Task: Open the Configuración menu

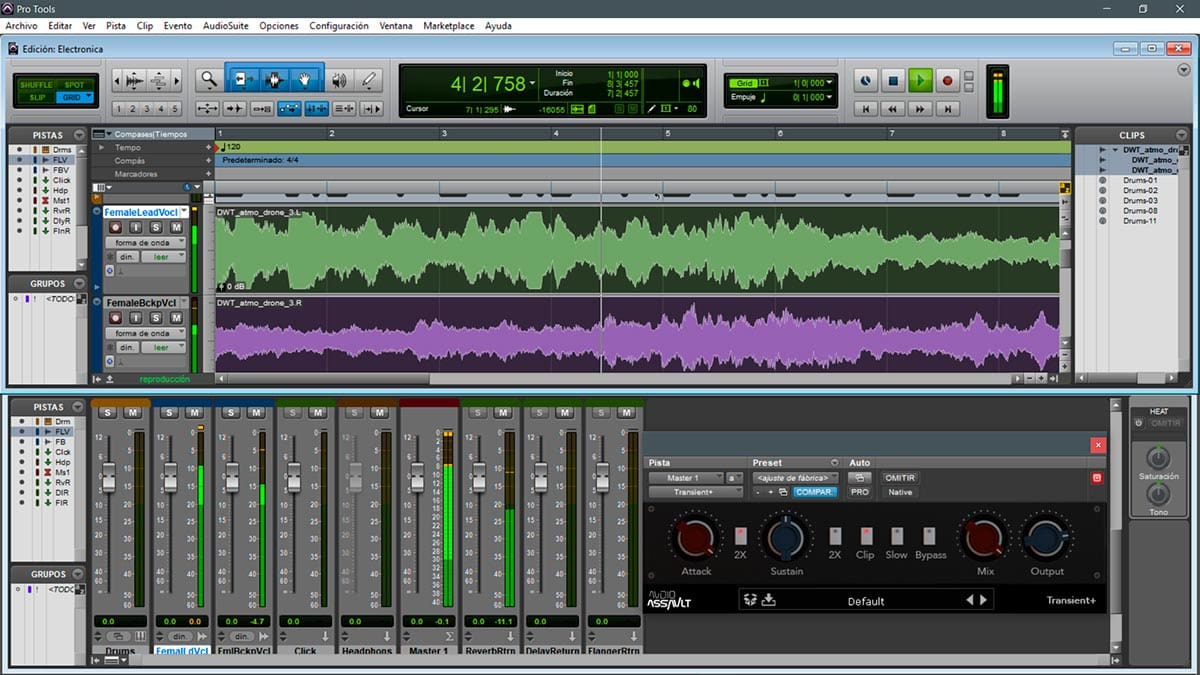Action: pyautogui.click(x=339, y=26)
